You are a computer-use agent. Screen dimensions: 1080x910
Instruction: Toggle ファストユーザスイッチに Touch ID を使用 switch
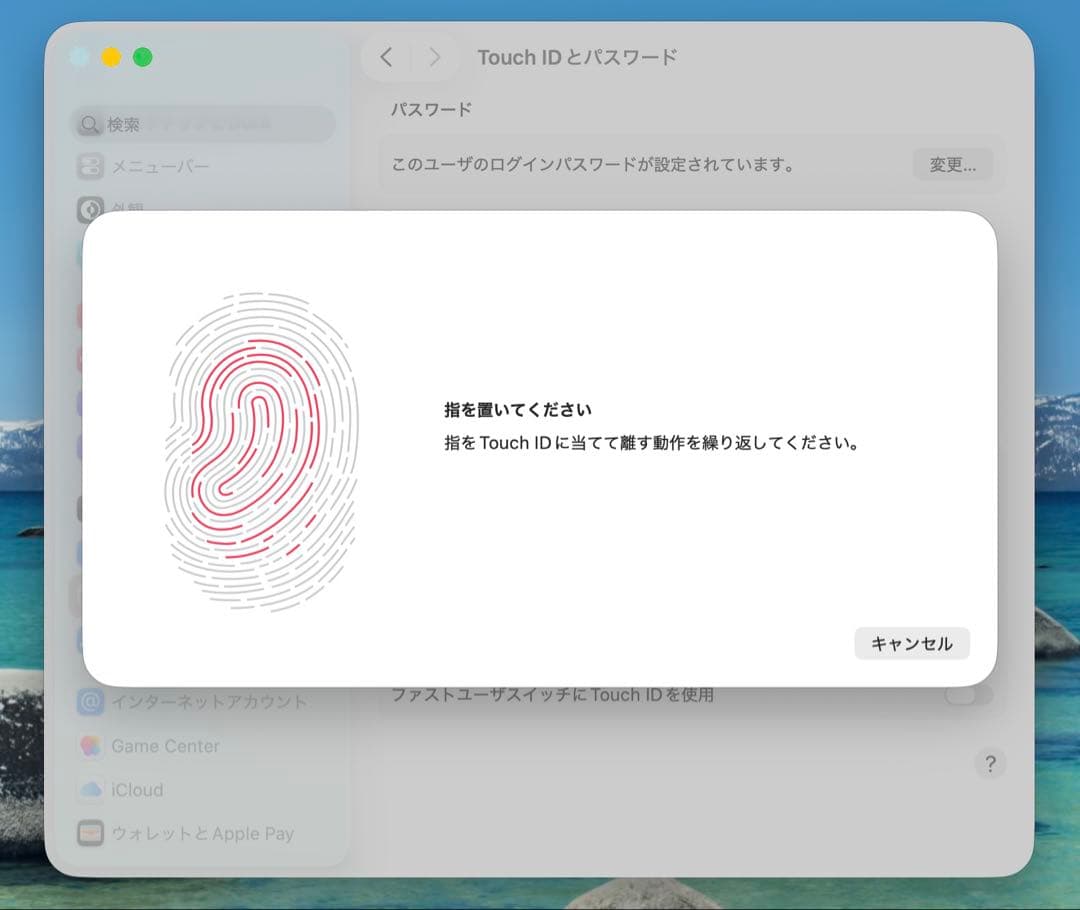[x=968, y=695]
